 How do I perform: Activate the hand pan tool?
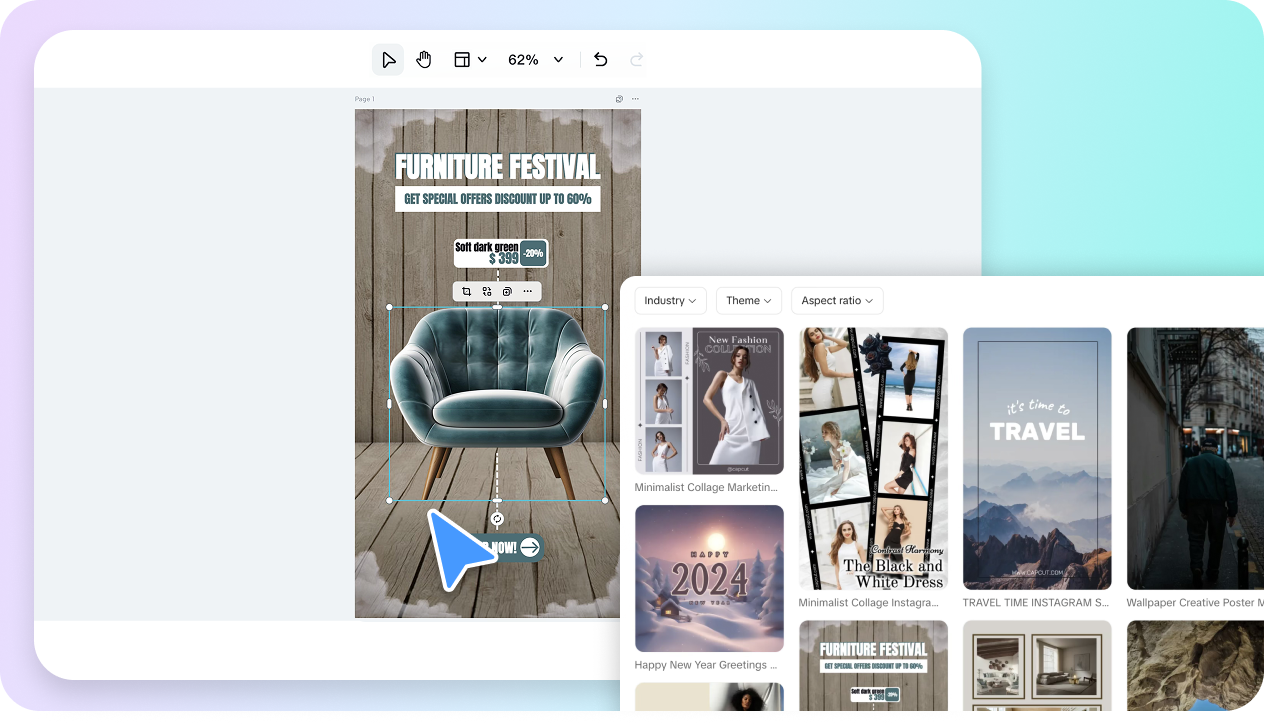pos(424,60)
